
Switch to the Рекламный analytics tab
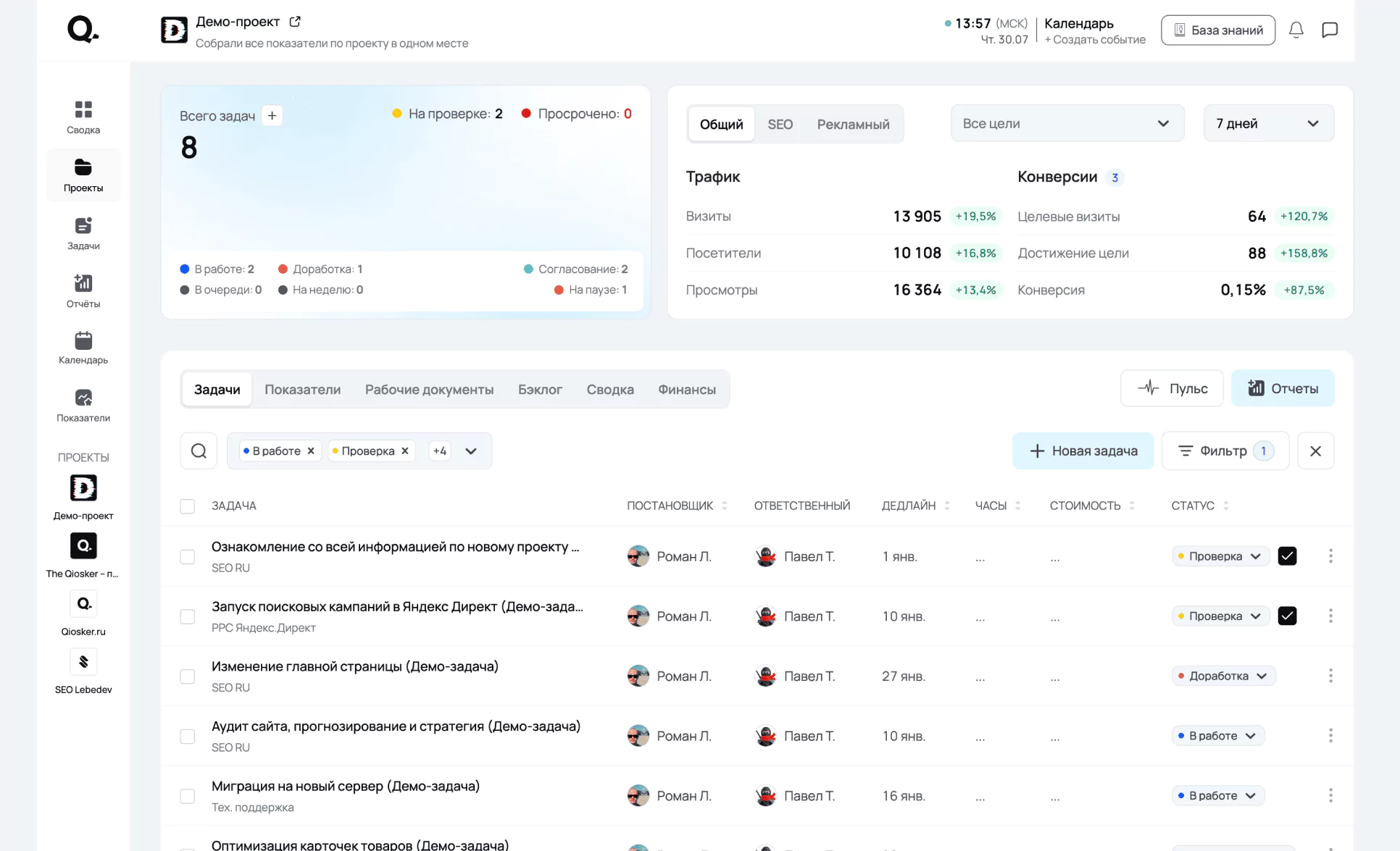[853, 124]
